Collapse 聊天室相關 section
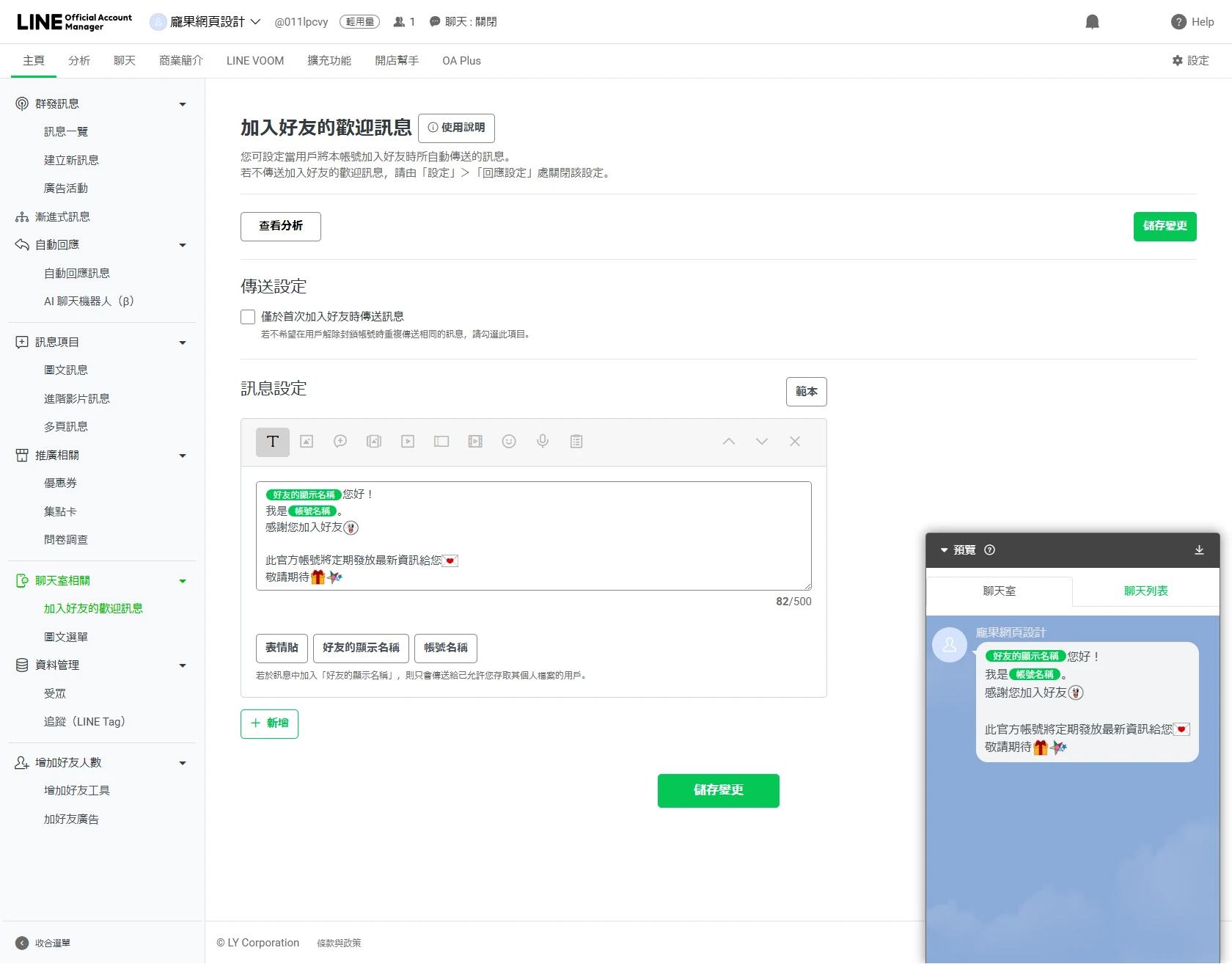 coord(183,581)
